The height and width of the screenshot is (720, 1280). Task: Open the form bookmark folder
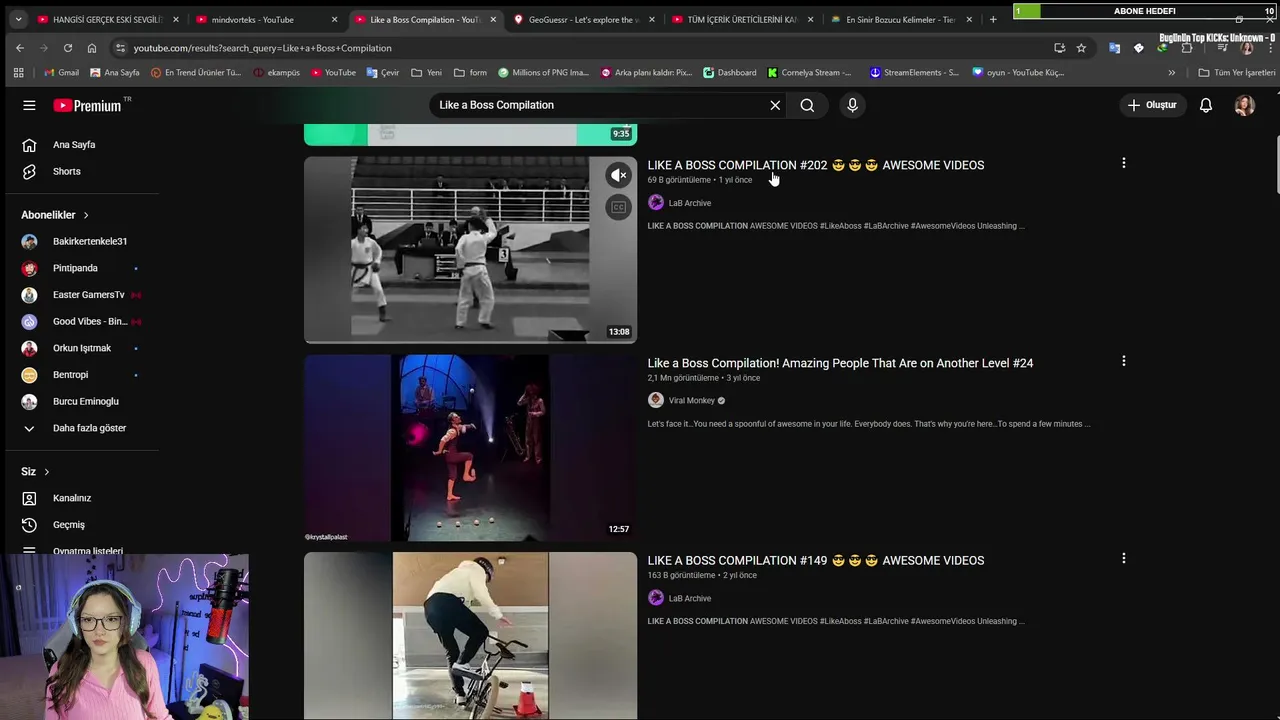[x=470, y=72]
